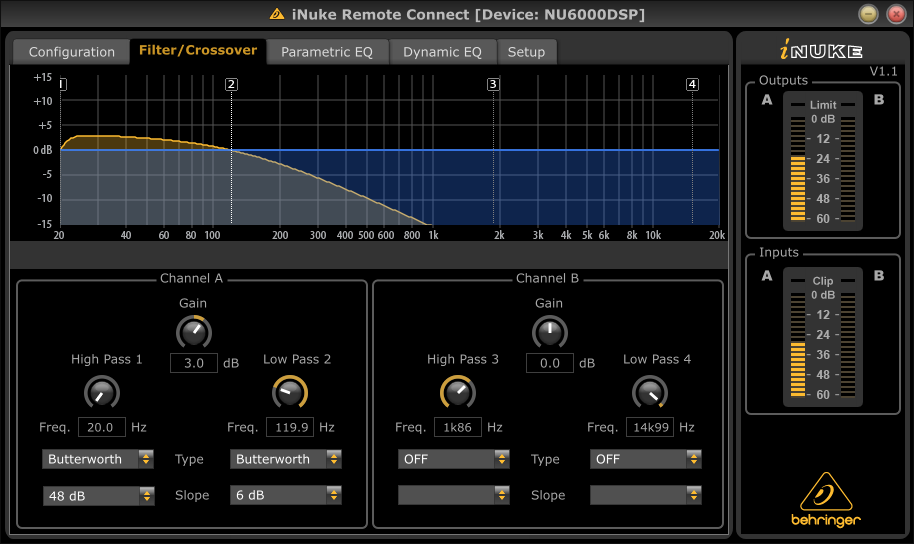
Task: Click the High Pass 3 frequency knob
Action: 458,392
